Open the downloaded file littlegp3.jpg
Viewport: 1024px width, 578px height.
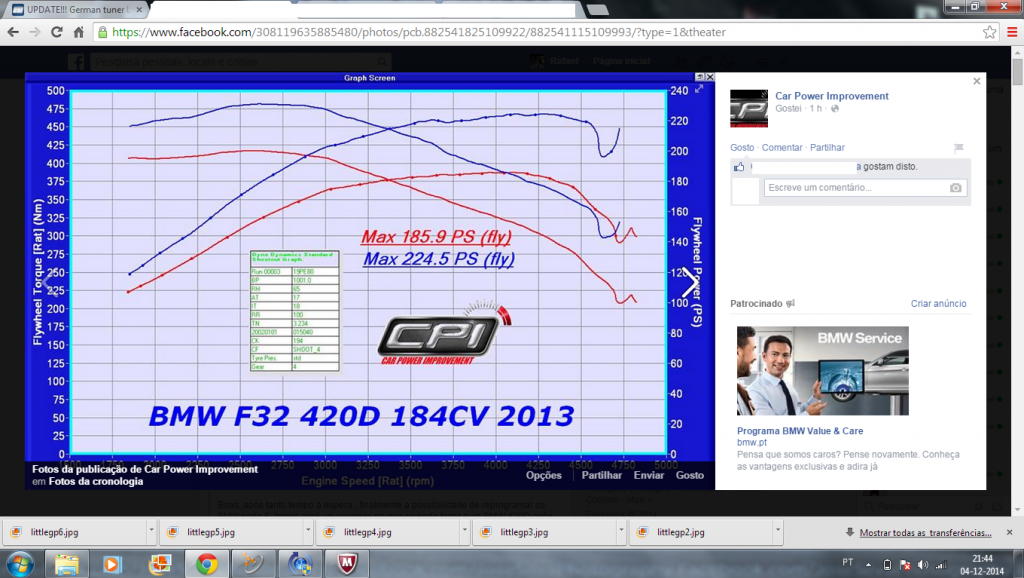click(x=543, y=532)
